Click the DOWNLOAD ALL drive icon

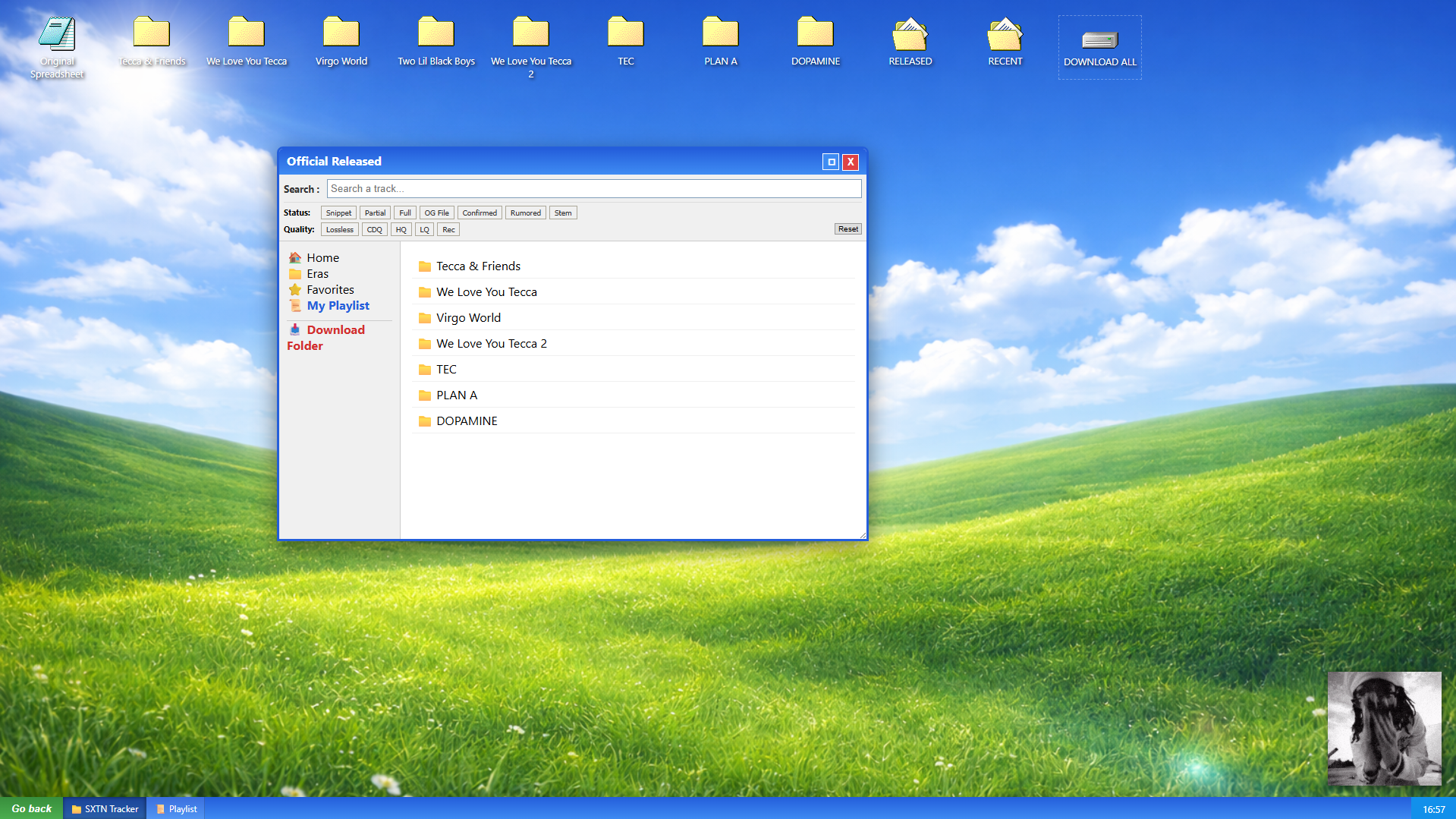[x=1099, y=40]
